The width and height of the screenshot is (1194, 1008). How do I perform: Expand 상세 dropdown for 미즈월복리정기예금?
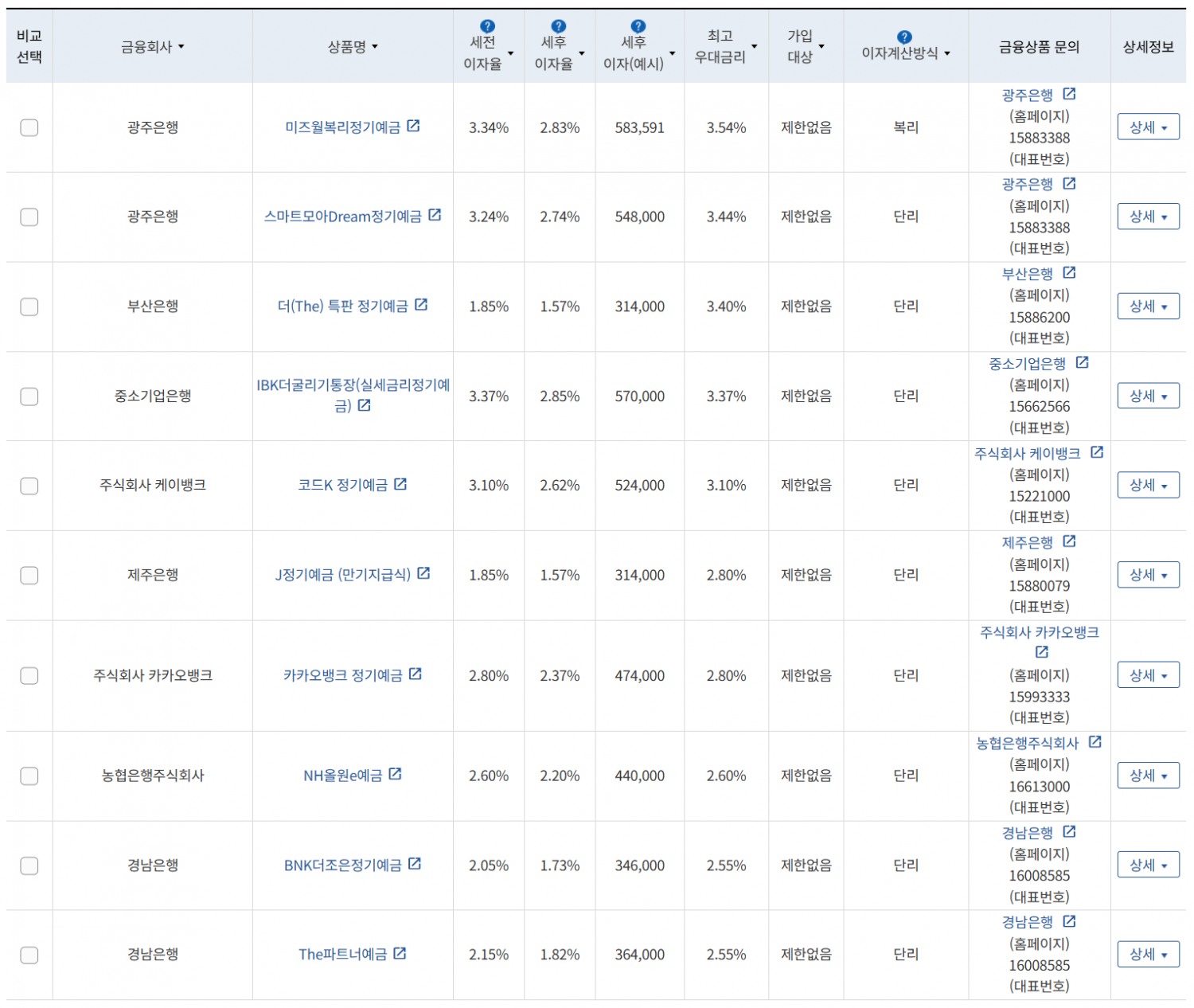click(x=1148, y=127)
